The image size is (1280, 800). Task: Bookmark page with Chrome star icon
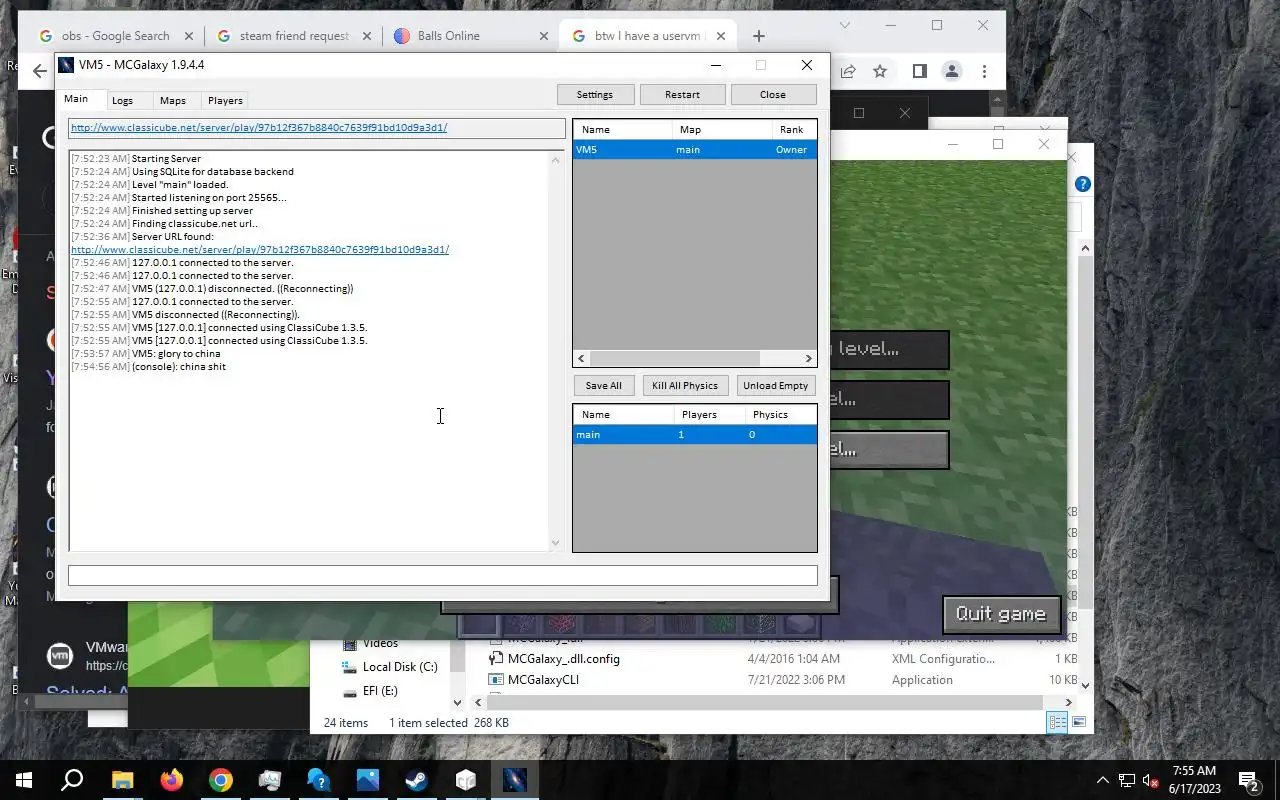click(880, 71)
